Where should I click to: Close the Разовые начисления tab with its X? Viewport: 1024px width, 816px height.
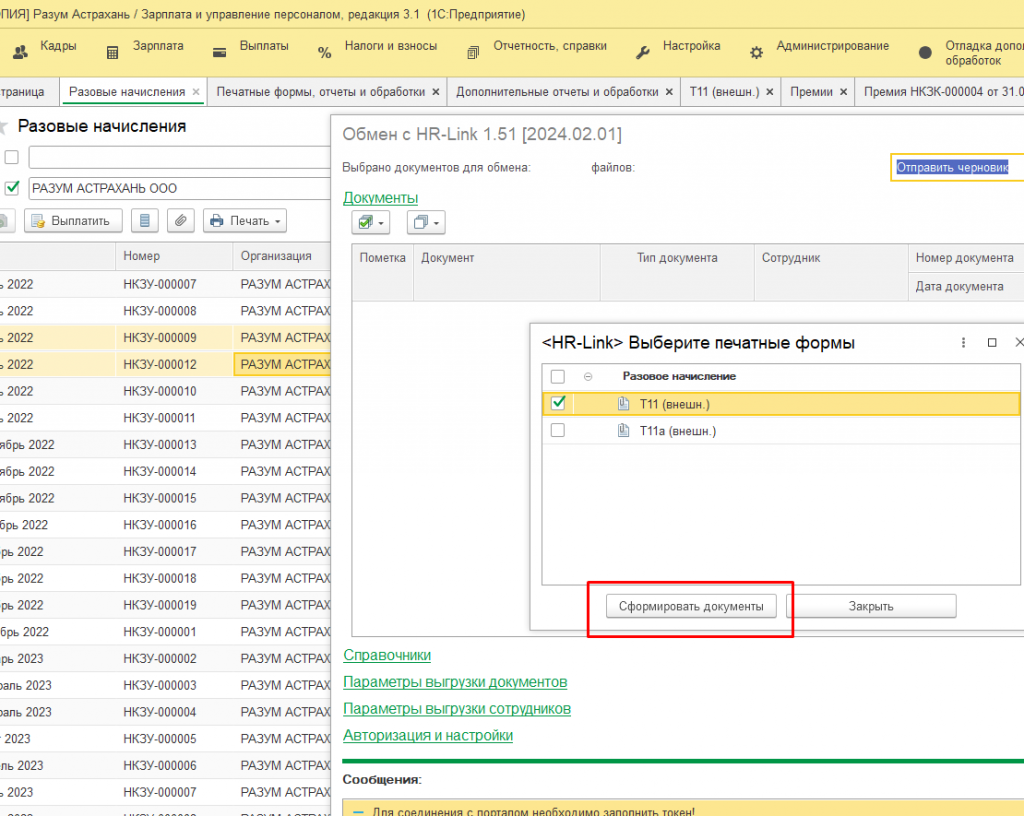(x=196, y=92)
